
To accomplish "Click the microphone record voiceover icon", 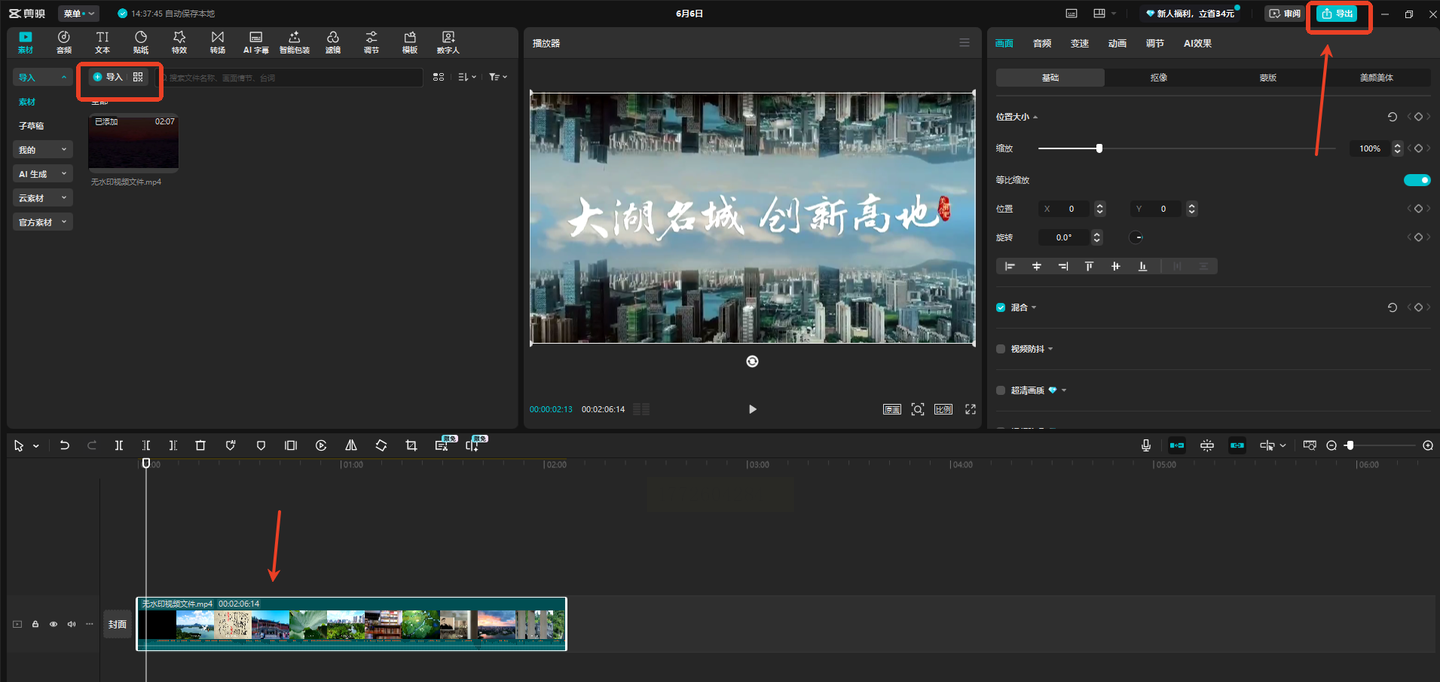I will click(1146, 446).
